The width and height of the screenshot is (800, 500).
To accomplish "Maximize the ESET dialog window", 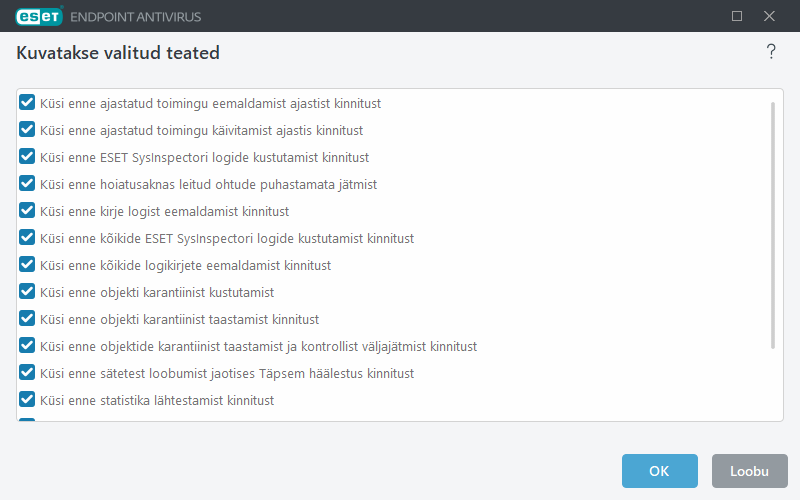I will pyautogui.click(x=737, y=16).
